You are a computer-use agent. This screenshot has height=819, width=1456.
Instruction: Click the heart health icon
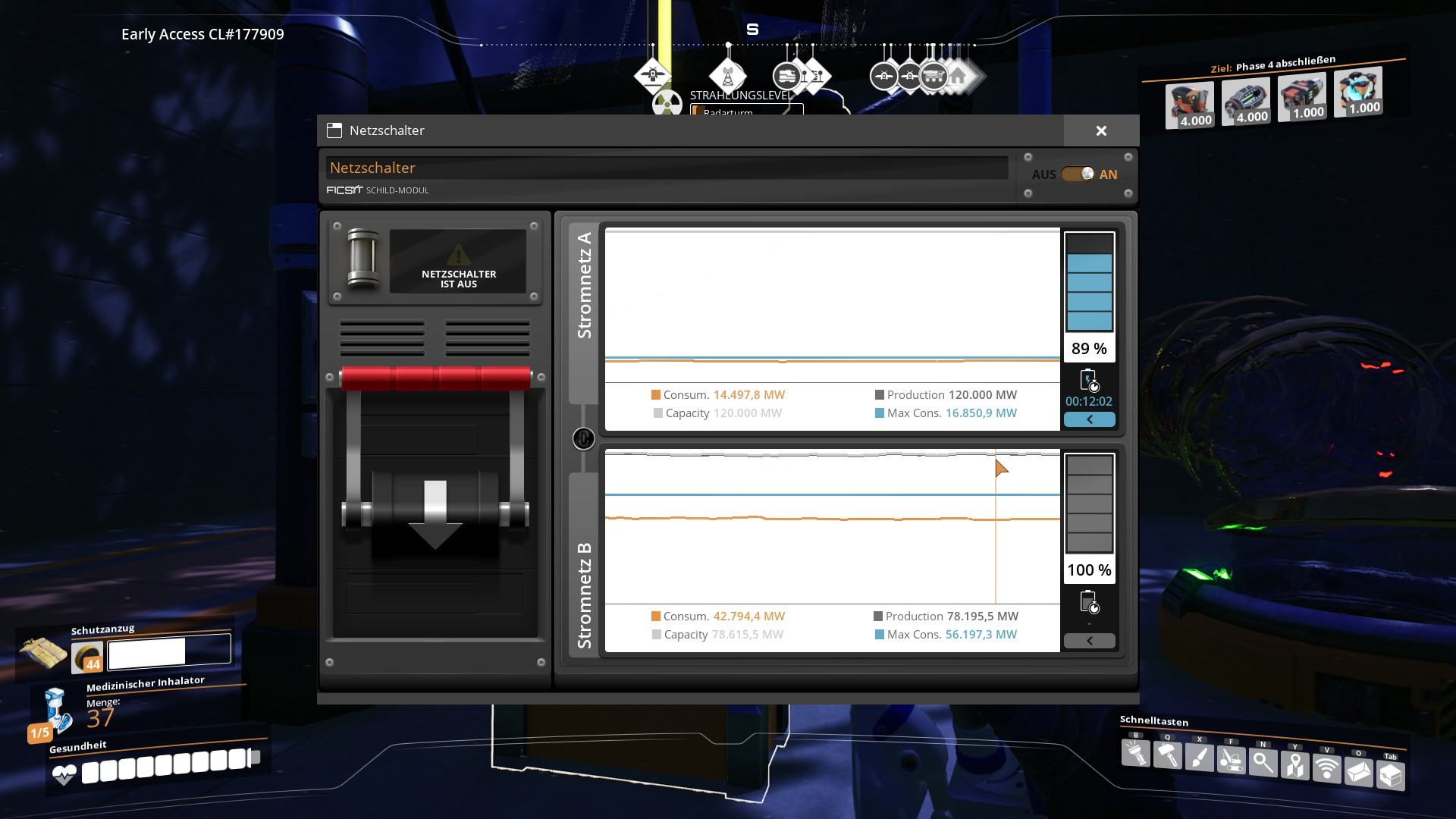[64, 775]
